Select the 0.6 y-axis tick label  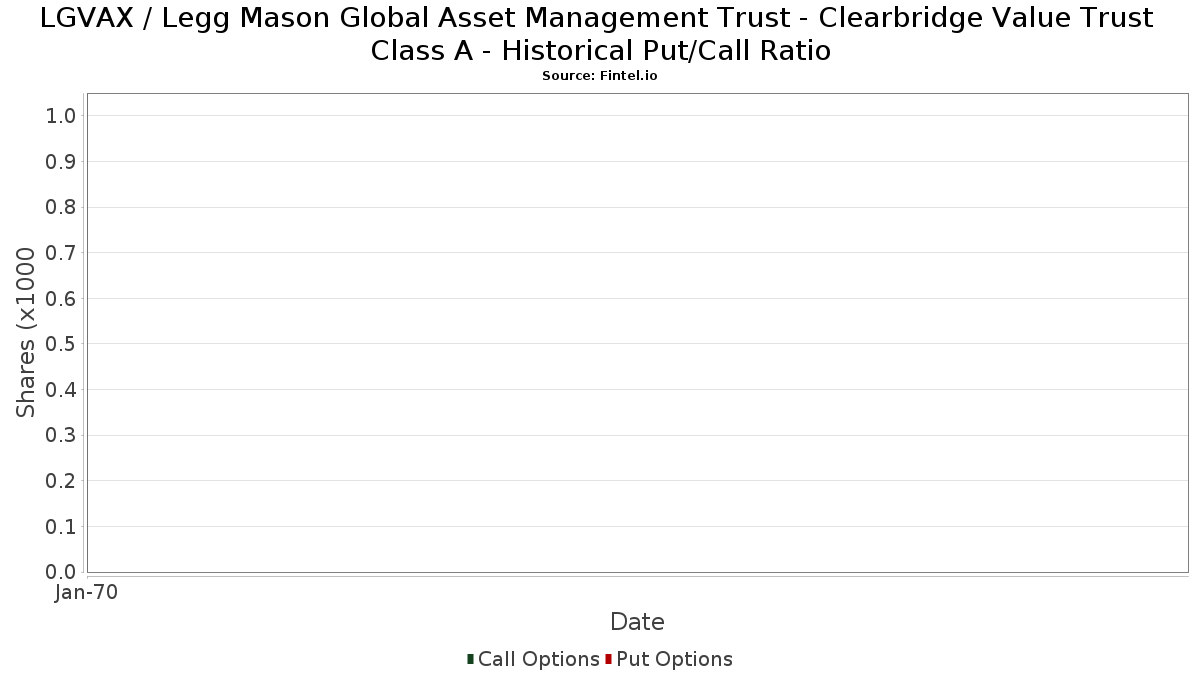click(x=61, y=299)
